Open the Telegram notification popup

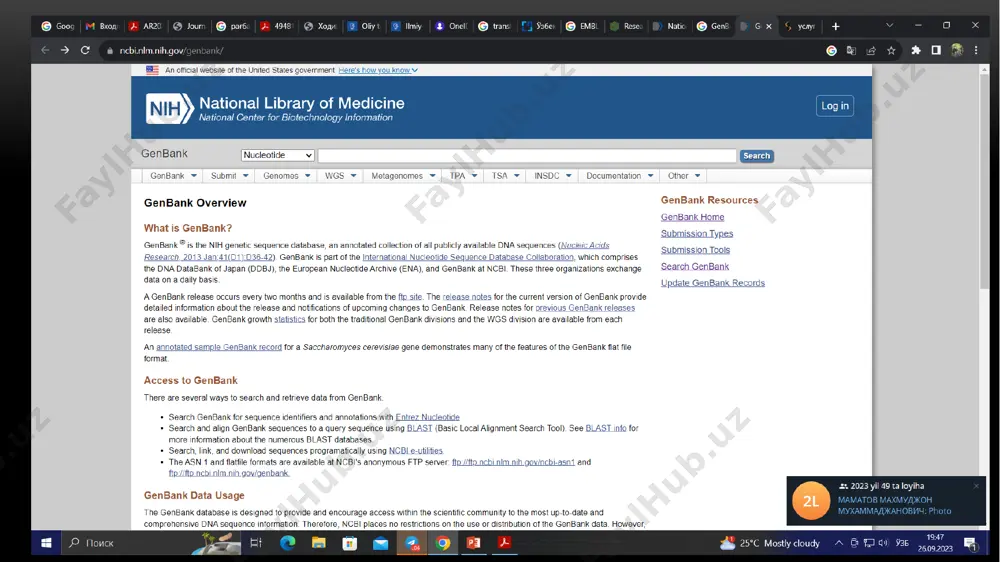(886, 500)
